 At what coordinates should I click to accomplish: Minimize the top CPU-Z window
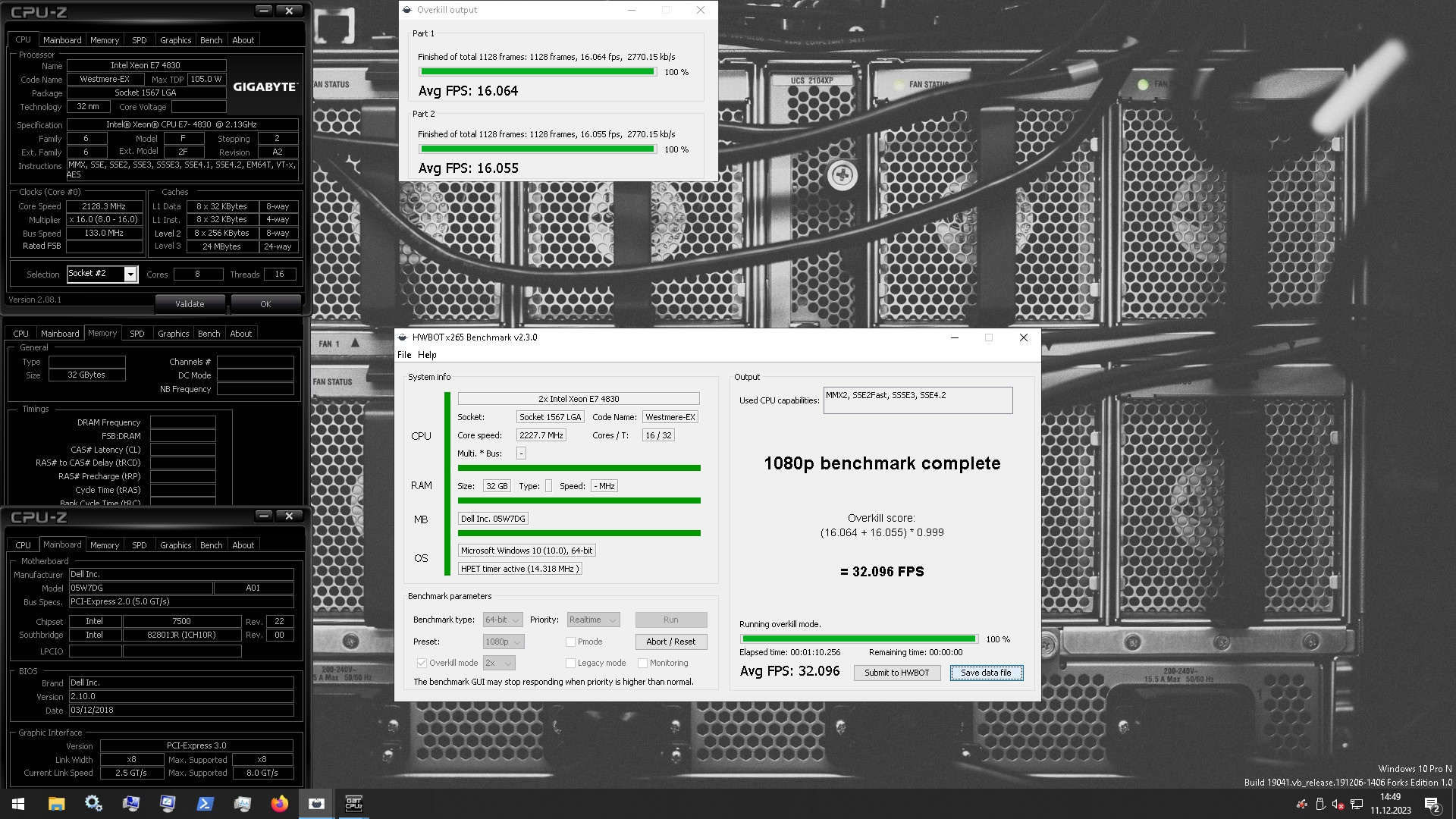[x=263, y=11]
